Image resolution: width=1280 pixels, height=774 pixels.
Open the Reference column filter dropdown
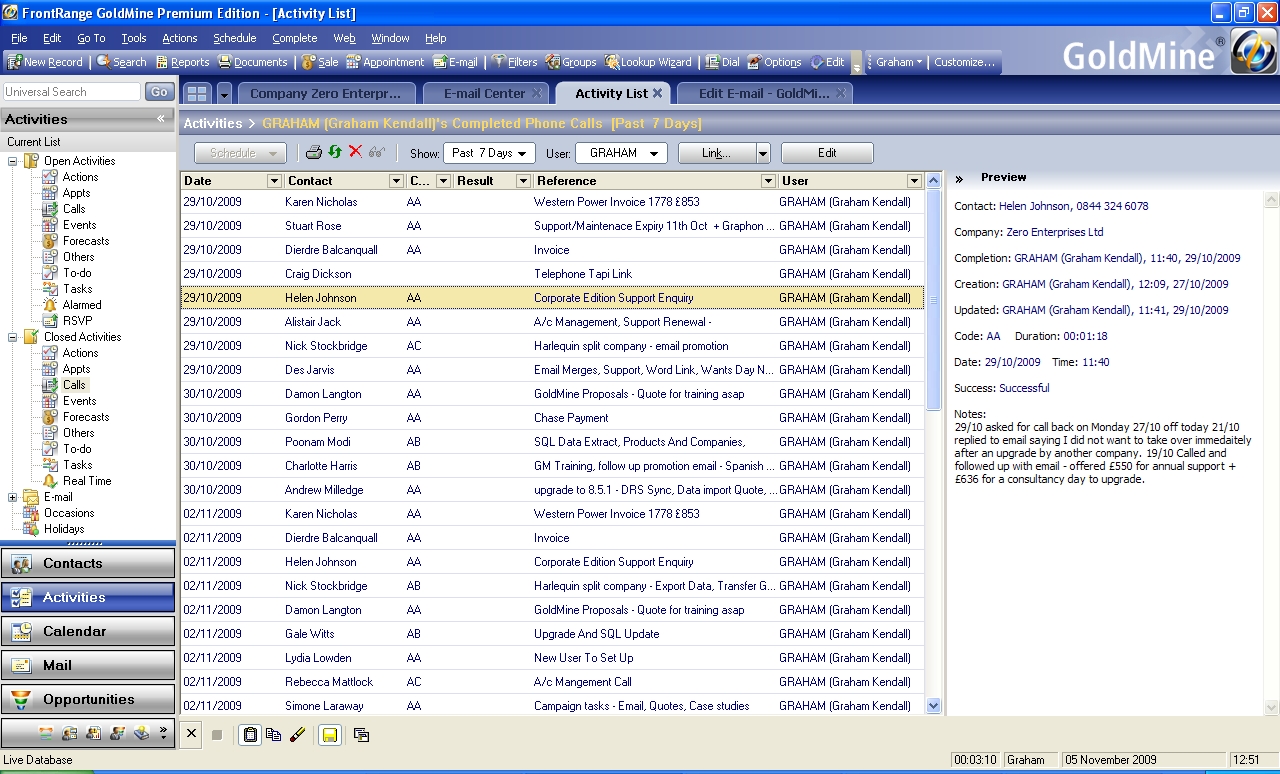tap(768, 181)
